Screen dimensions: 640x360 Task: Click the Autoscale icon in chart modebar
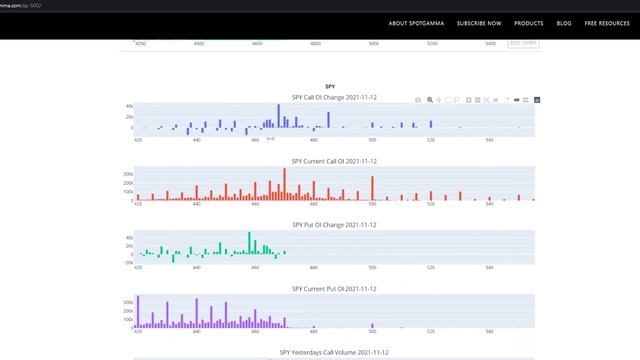(x=486, y=100)
